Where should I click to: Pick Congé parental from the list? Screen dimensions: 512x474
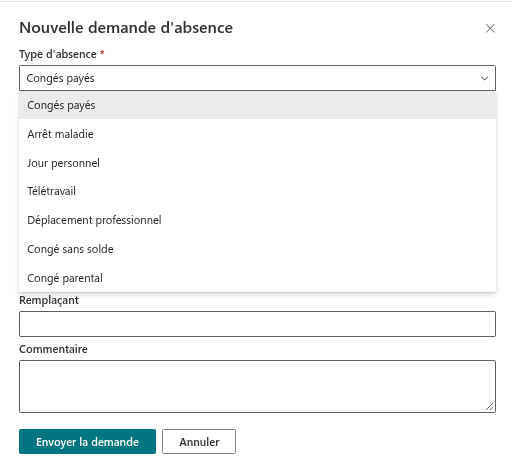point(257,278)
